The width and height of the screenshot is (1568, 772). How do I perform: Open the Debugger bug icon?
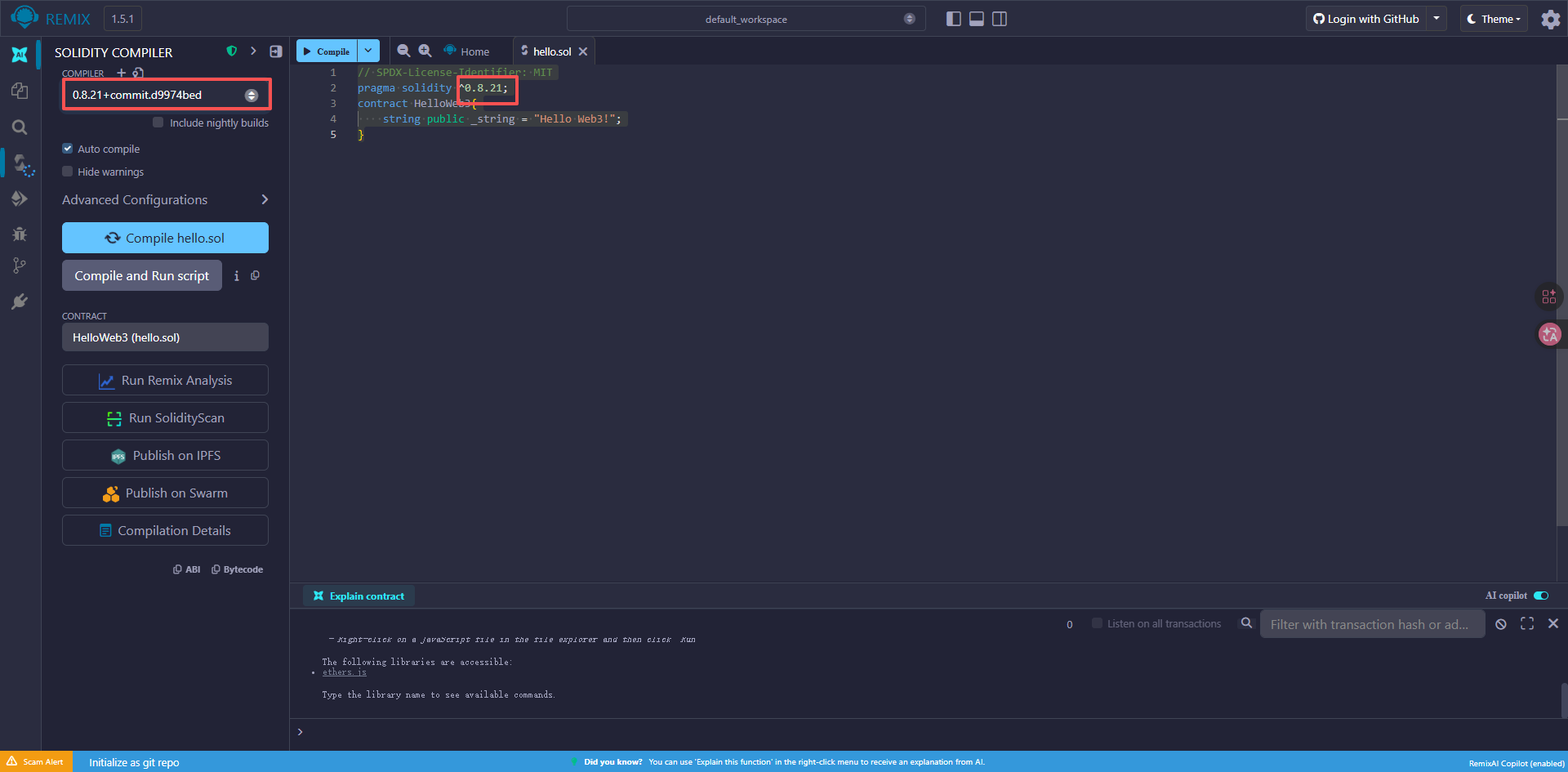pos(20,234)
